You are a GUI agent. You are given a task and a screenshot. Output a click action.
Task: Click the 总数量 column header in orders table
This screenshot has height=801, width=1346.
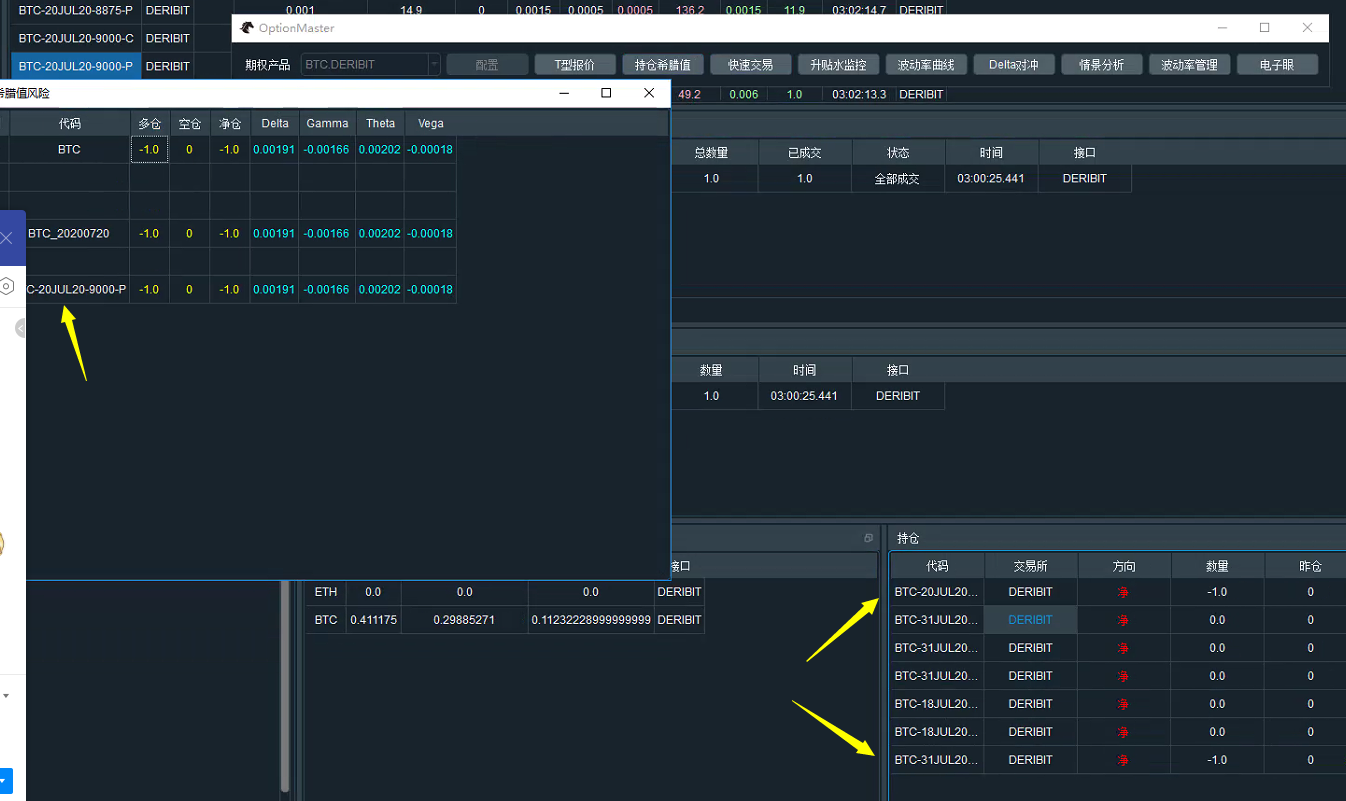pyautogui.click(x=711, y=153)
